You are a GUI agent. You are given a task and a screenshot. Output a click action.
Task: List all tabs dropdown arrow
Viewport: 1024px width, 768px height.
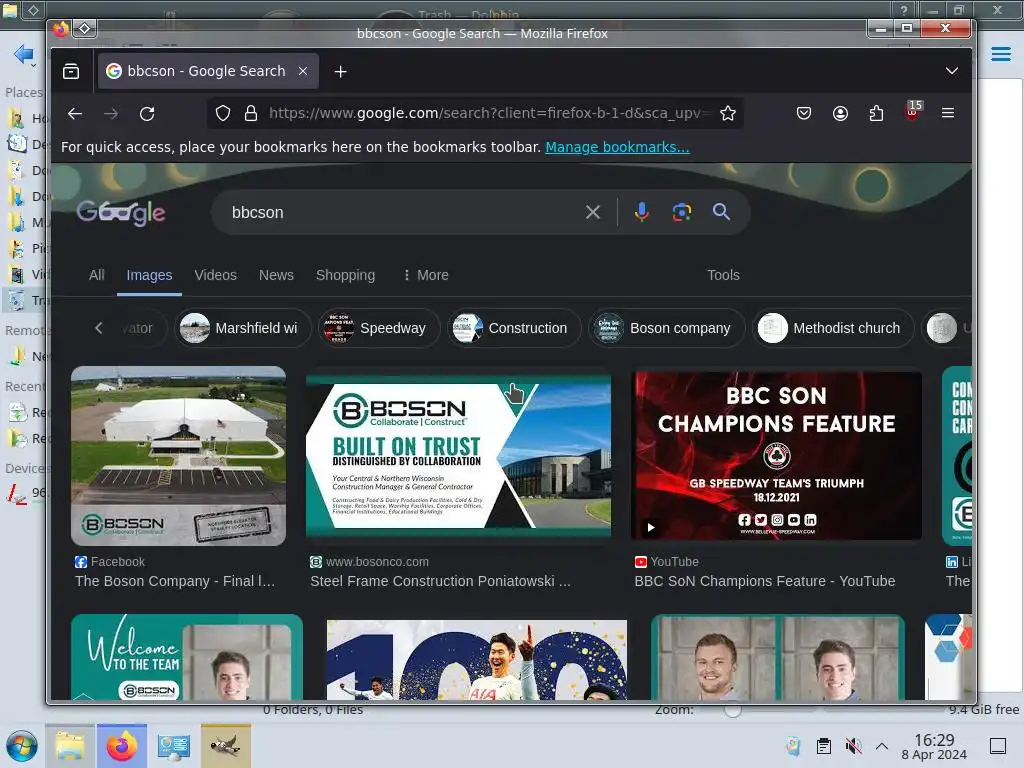click(952, 71)
